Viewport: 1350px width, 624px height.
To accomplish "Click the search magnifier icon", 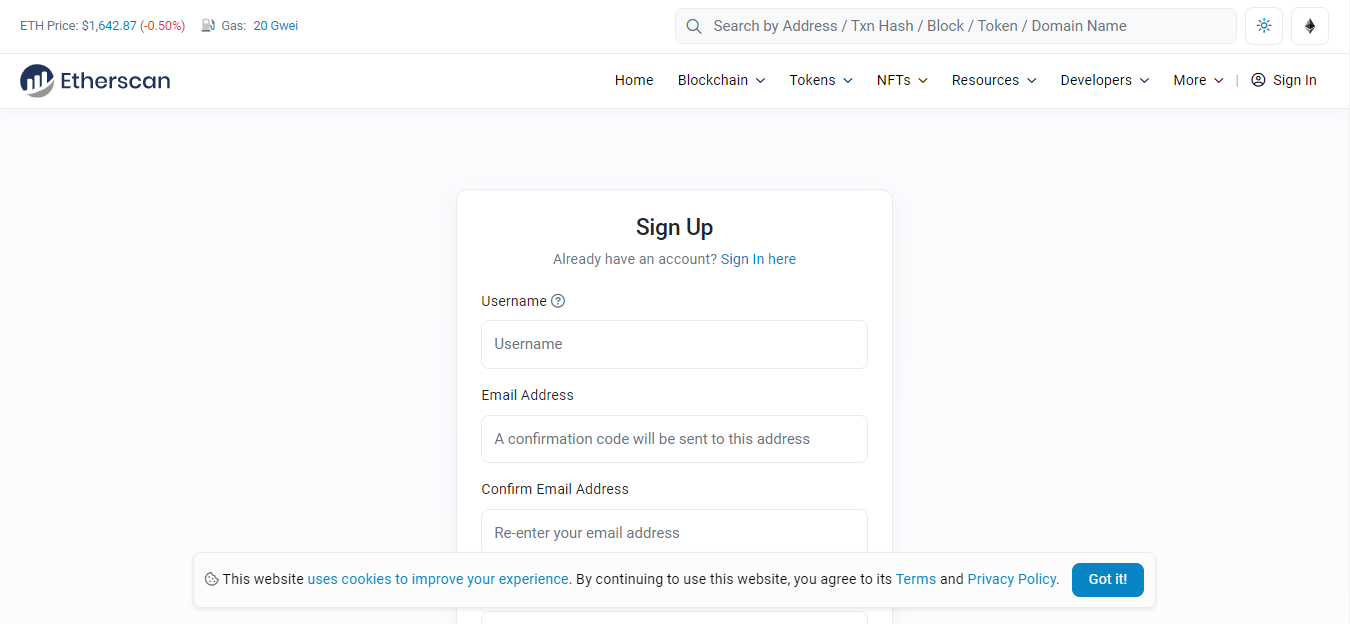I will (694, 25).
